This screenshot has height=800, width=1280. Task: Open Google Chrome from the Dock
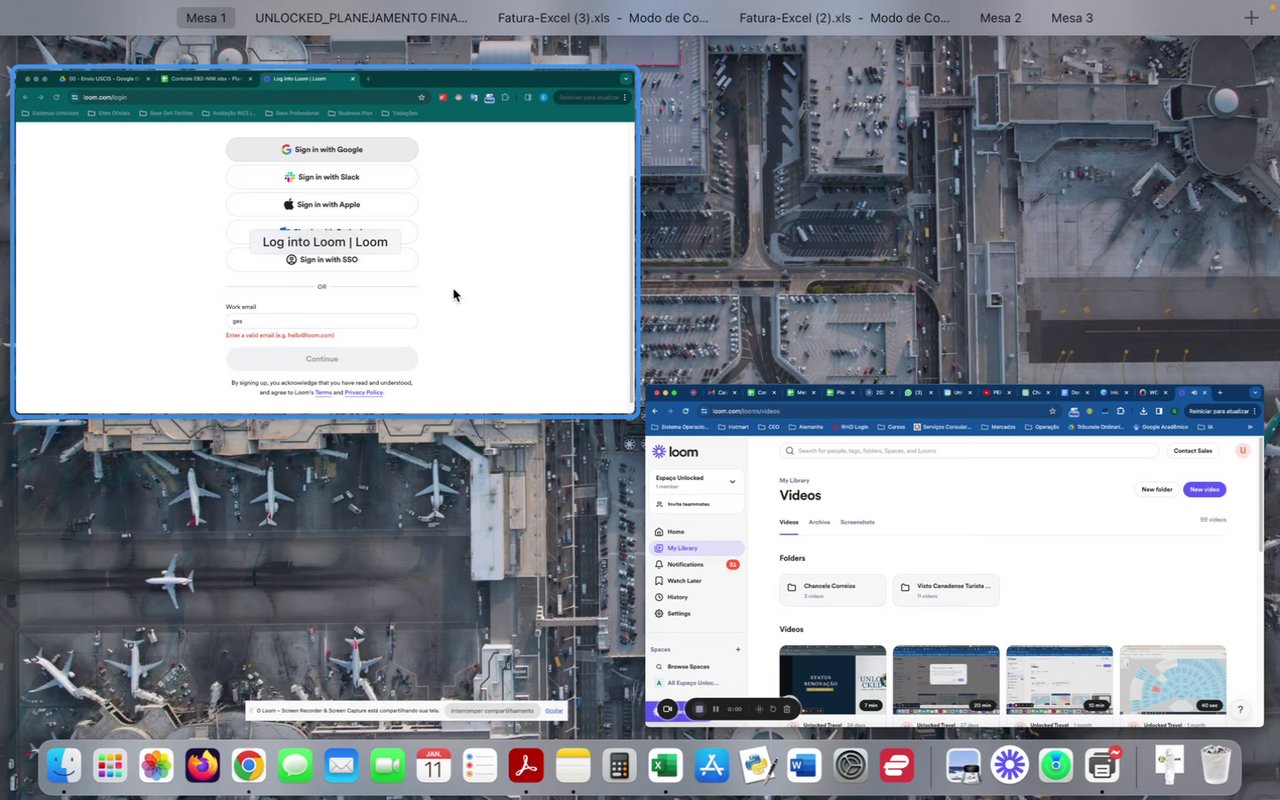248,766
